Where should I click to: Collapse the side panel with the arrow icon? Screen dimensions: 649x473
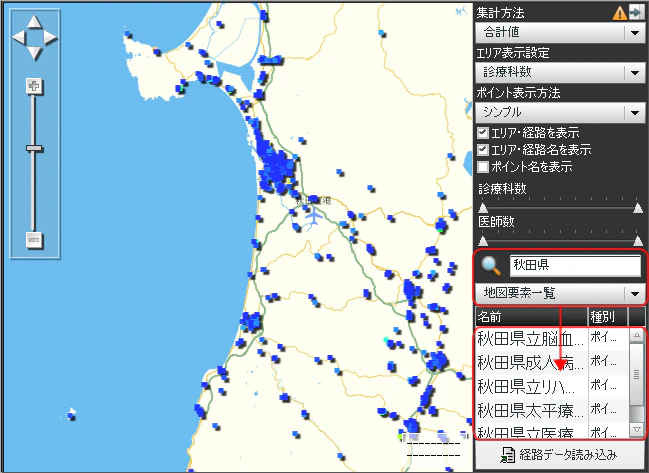coord(636,12)
